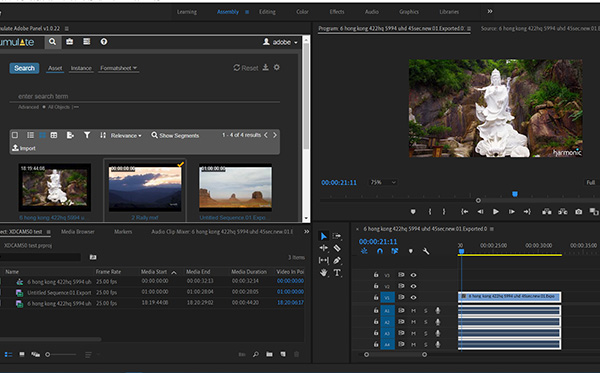Switch results to list view
This screenshot has width=600, height=373.
[x=30, y=135]
